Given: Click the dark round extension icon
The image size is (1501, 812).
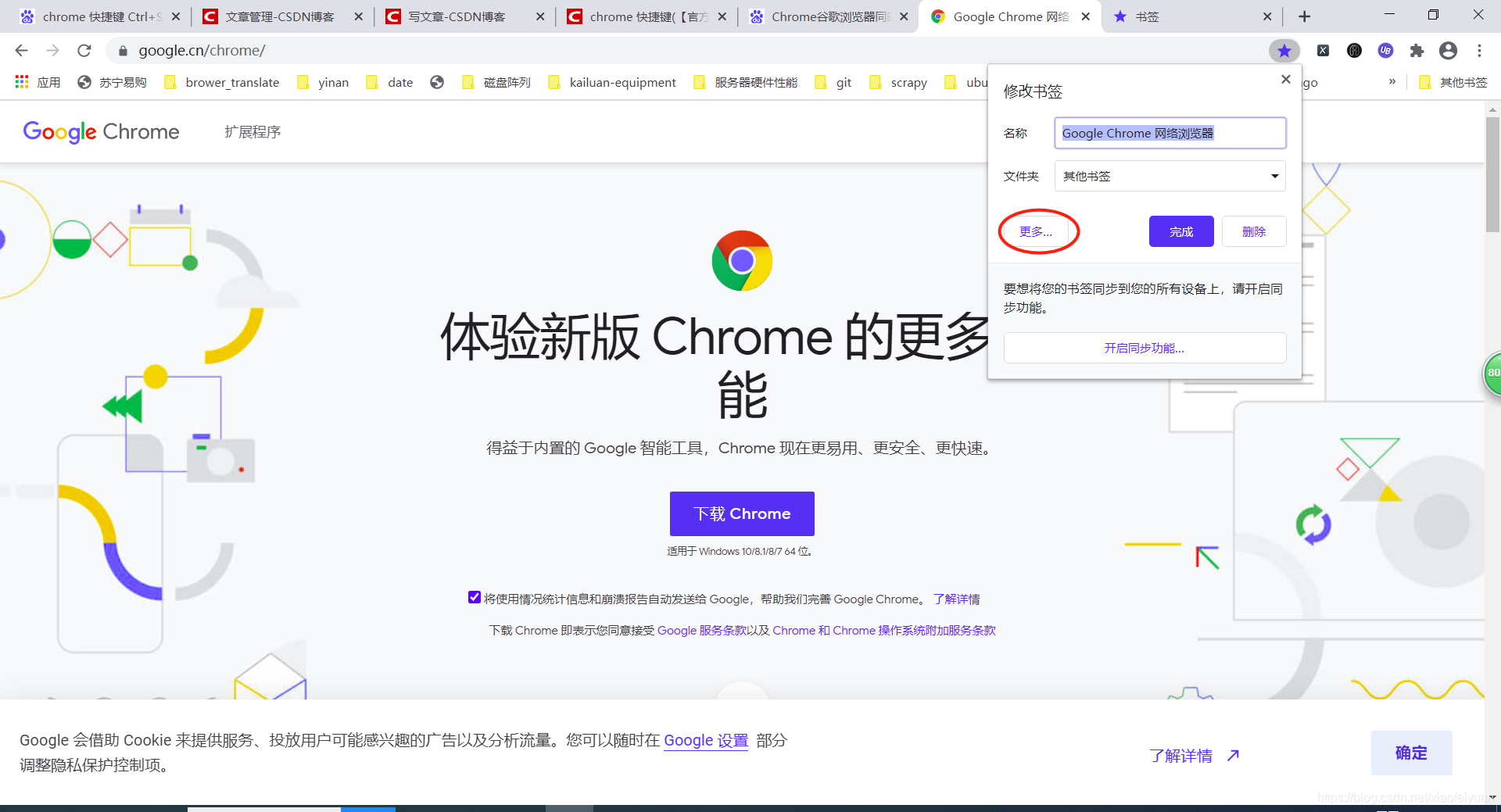Looking at the screenshot, I should point(1354,51).
